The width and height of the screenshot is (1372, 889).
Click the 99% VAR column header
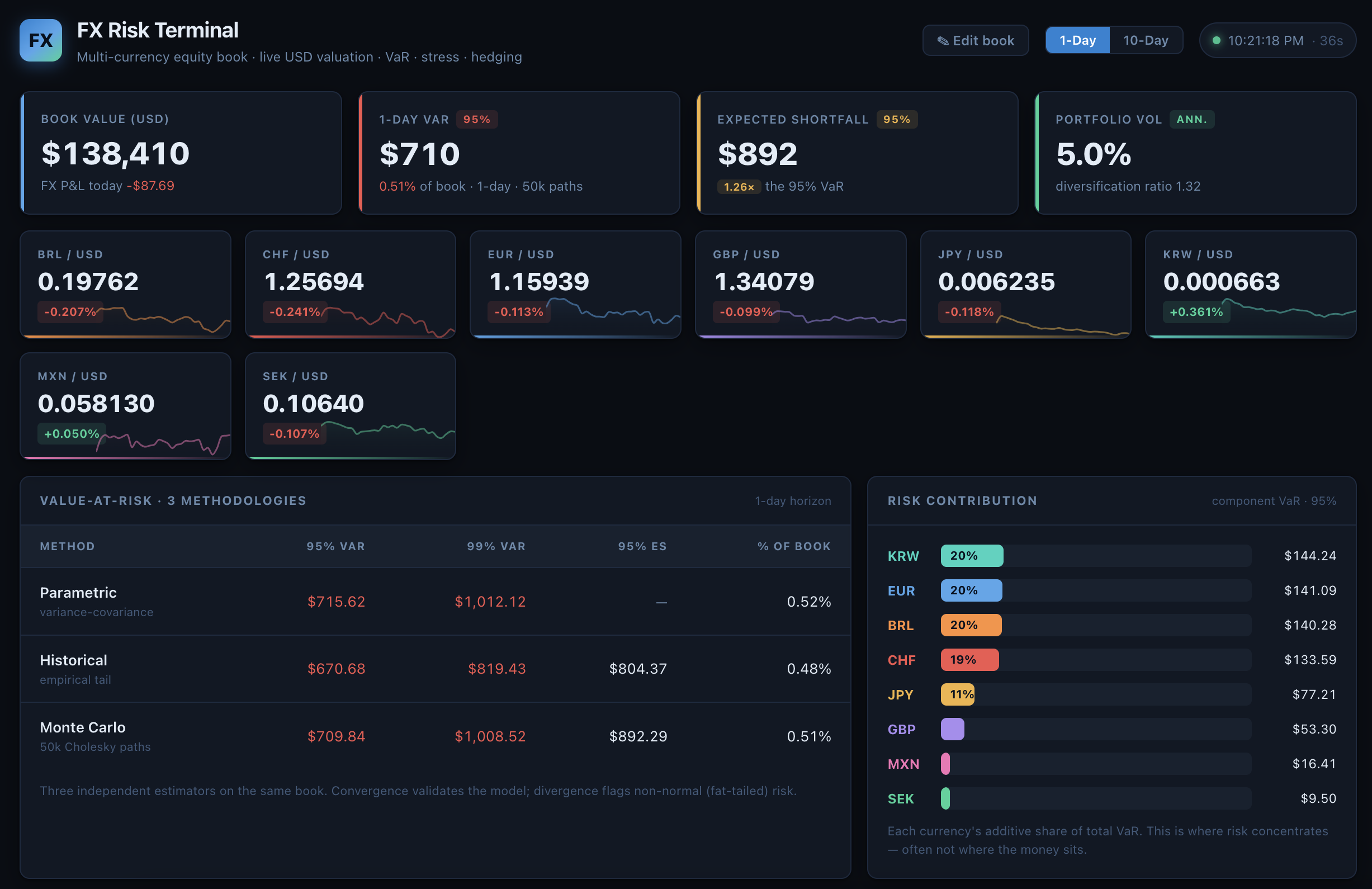click(x=496, y=546)
